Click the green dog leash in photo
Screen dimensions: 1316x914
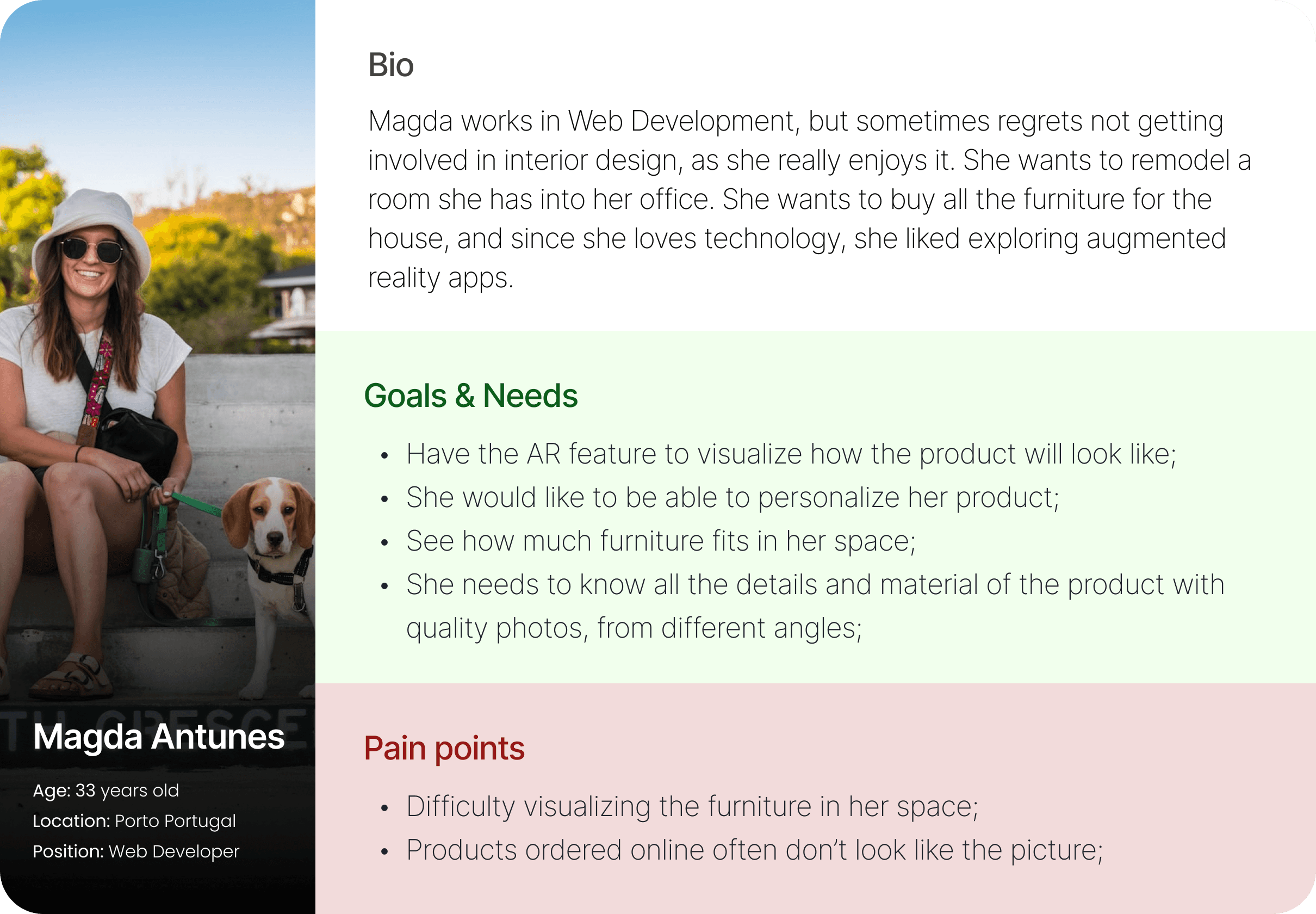195,503
